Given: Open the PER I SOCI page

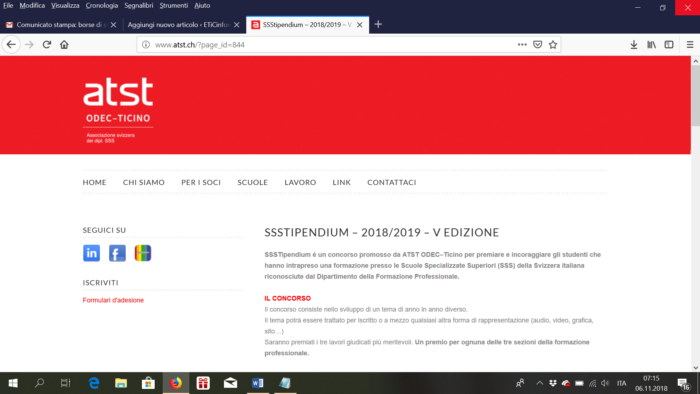Looking at the screenshot, I should (201, 182).
